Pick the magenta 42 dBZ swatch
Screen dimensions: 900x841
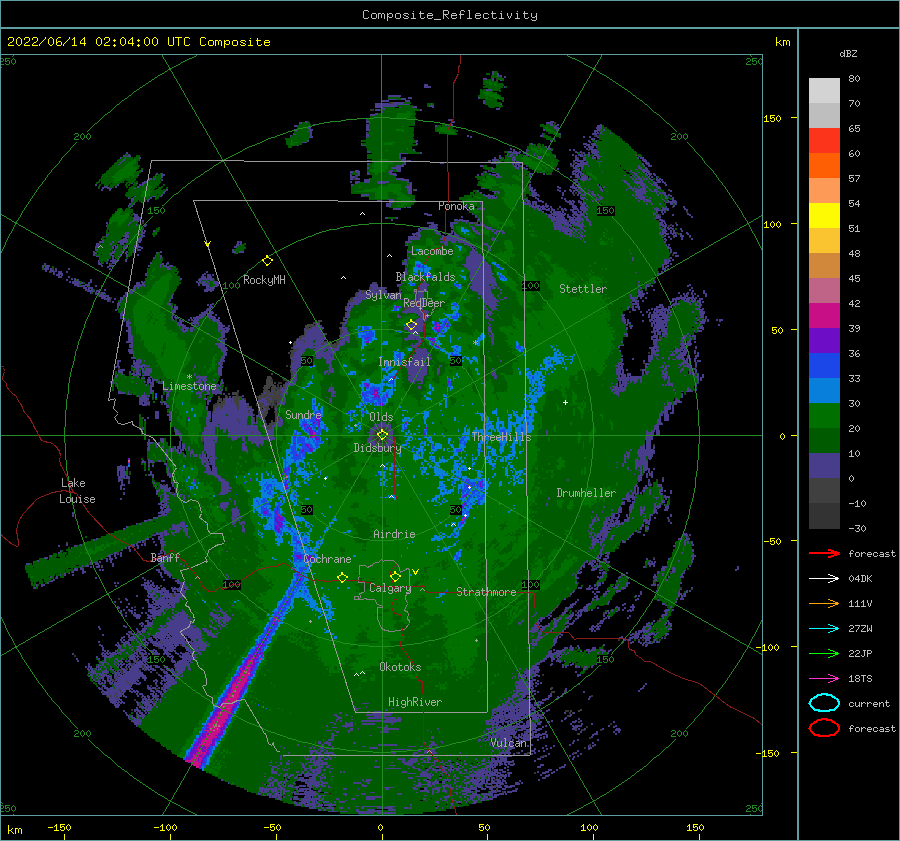click(x=824, y=315)
